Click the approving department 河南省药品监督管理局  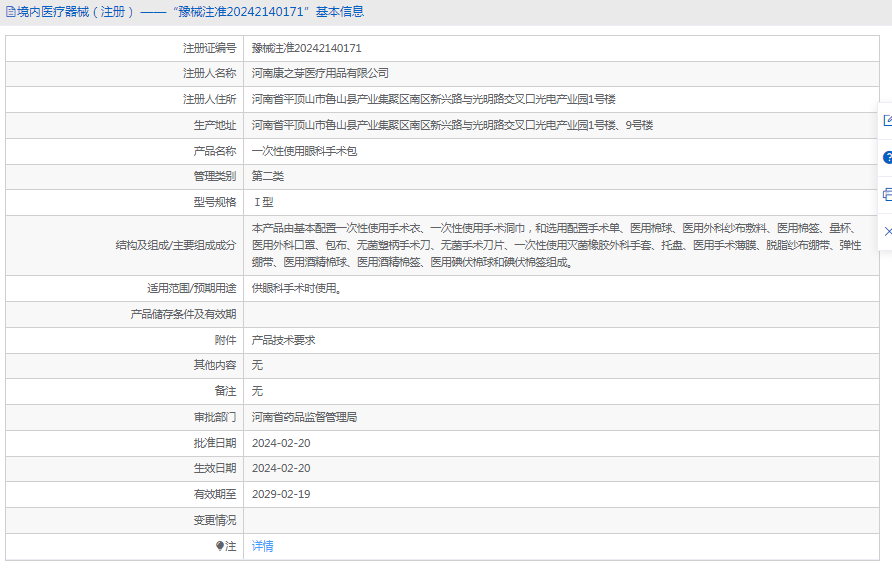click(x=304, y=417)
